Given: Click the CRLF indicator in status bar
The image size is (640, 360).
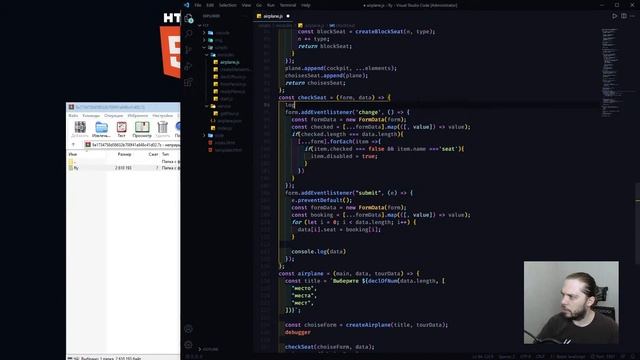Looking at the screenshot, I should point(540,357).
